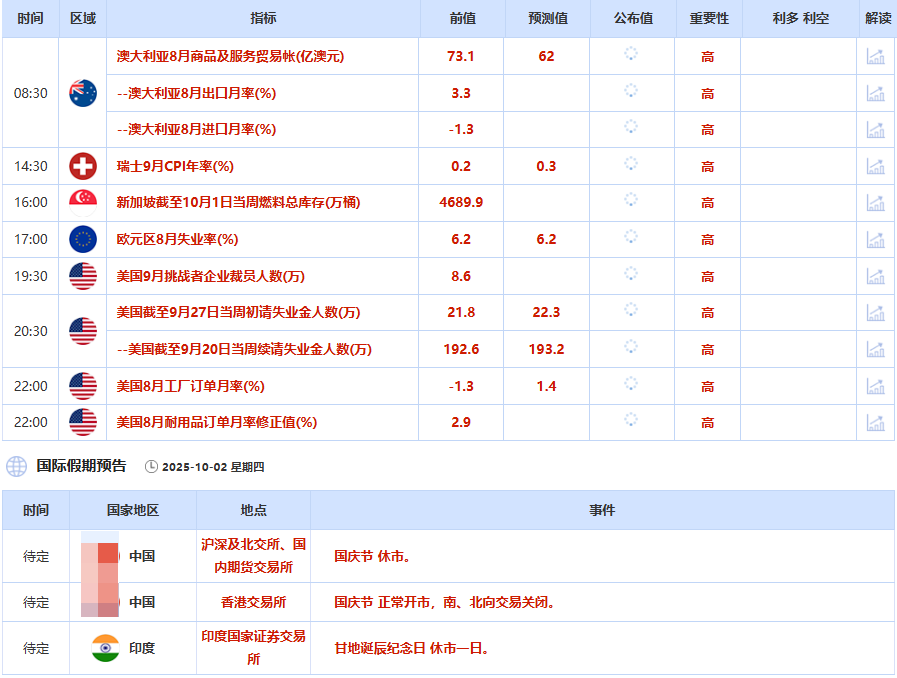The image size is (897, 678).
Task: Open chart icon for 美国续请失业金人数 row
Action: coord(875,349)
